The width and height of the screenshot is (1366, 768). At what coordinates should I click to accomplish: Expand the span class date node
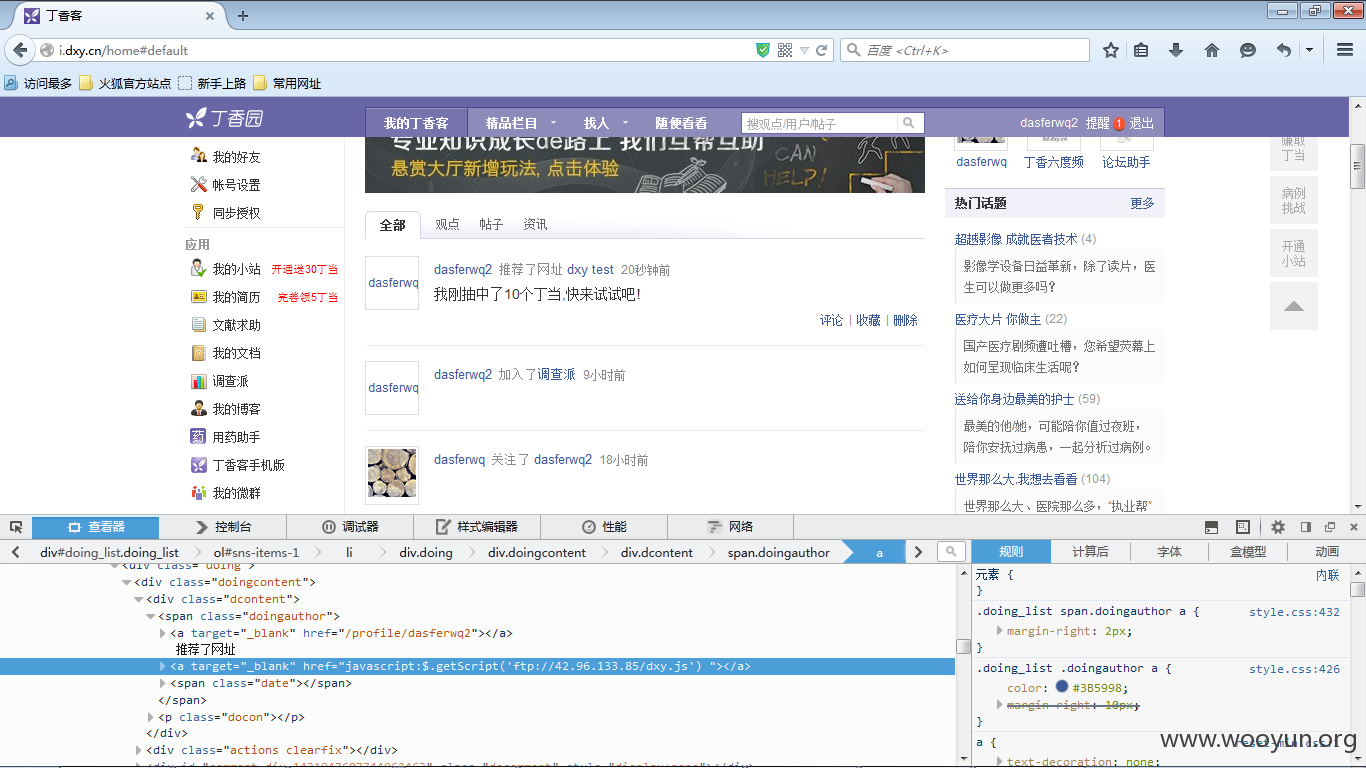point(163,683)
